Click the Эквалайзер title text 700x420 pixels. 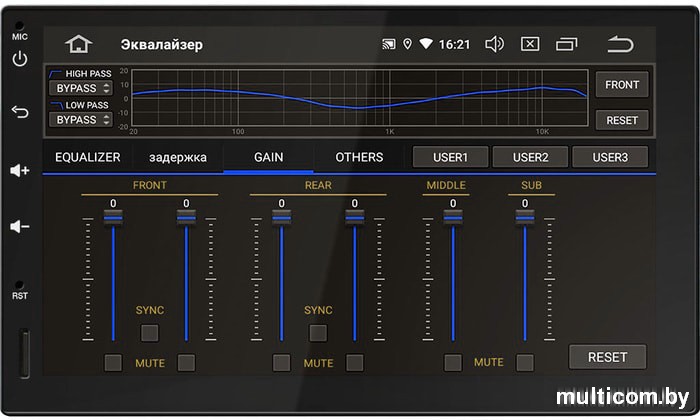162,45
